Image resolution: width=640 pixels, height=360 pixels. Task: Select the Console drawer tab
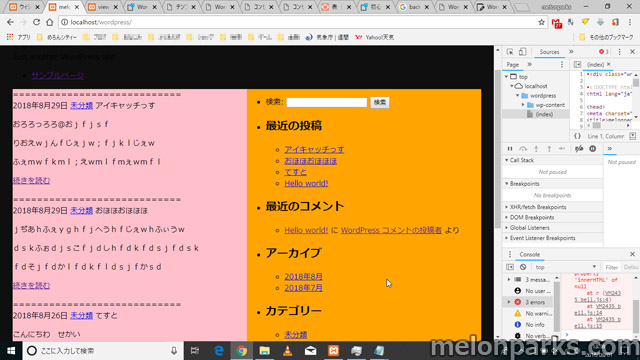(529, 254)
